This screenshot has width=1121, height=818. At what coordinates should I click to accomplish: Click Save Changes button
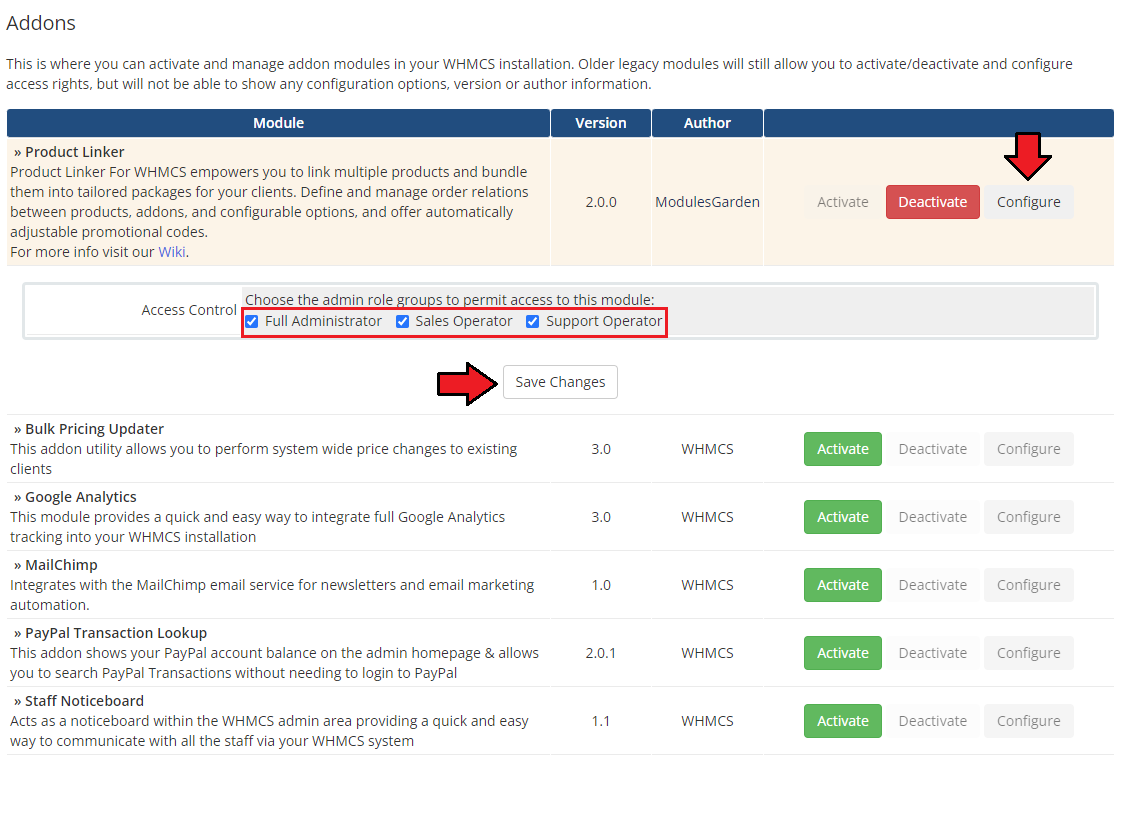coord(560,382)
